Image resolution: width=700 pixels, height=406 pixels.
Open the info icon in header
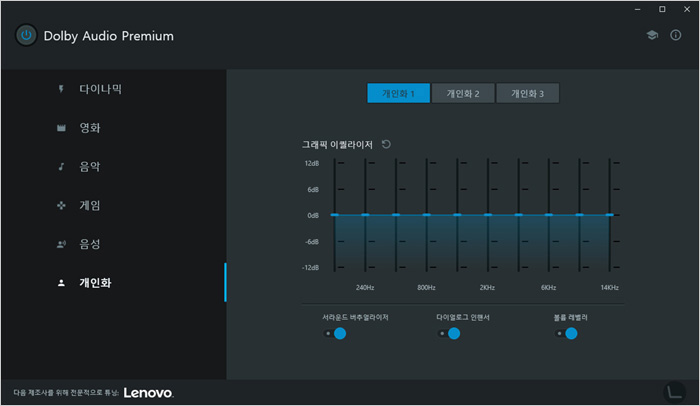(x=675, y=35)
